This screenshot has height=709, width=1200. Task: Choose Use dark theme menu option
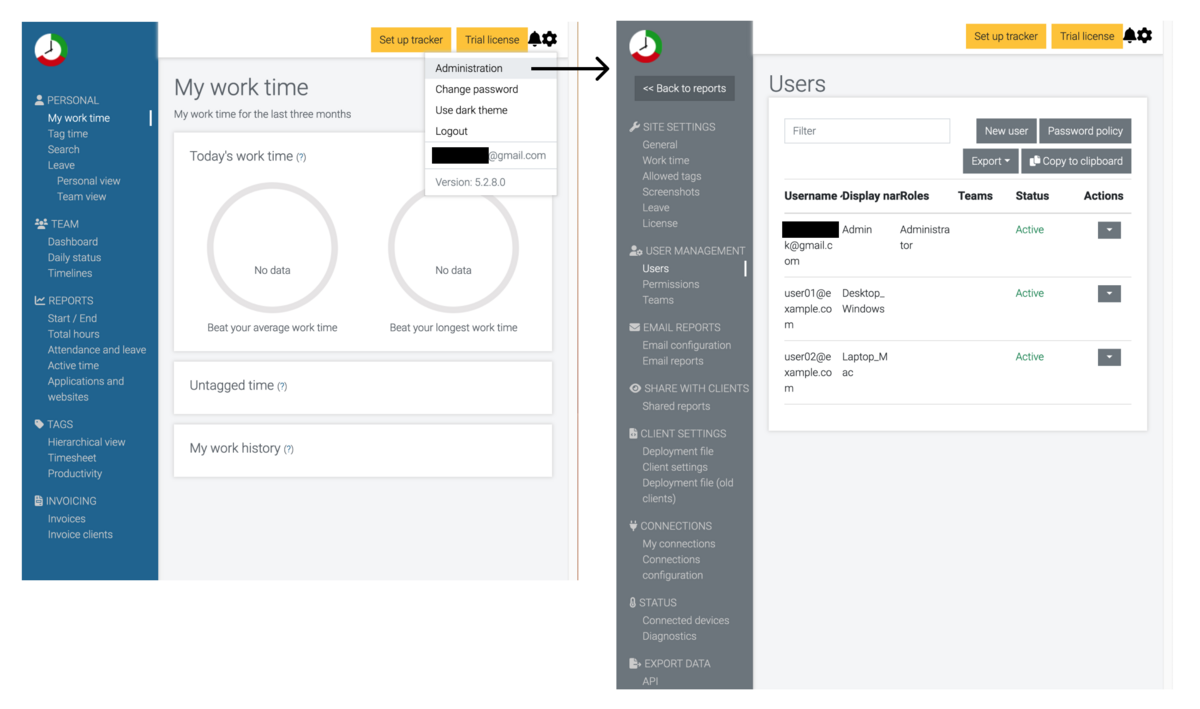click(471, 110)
